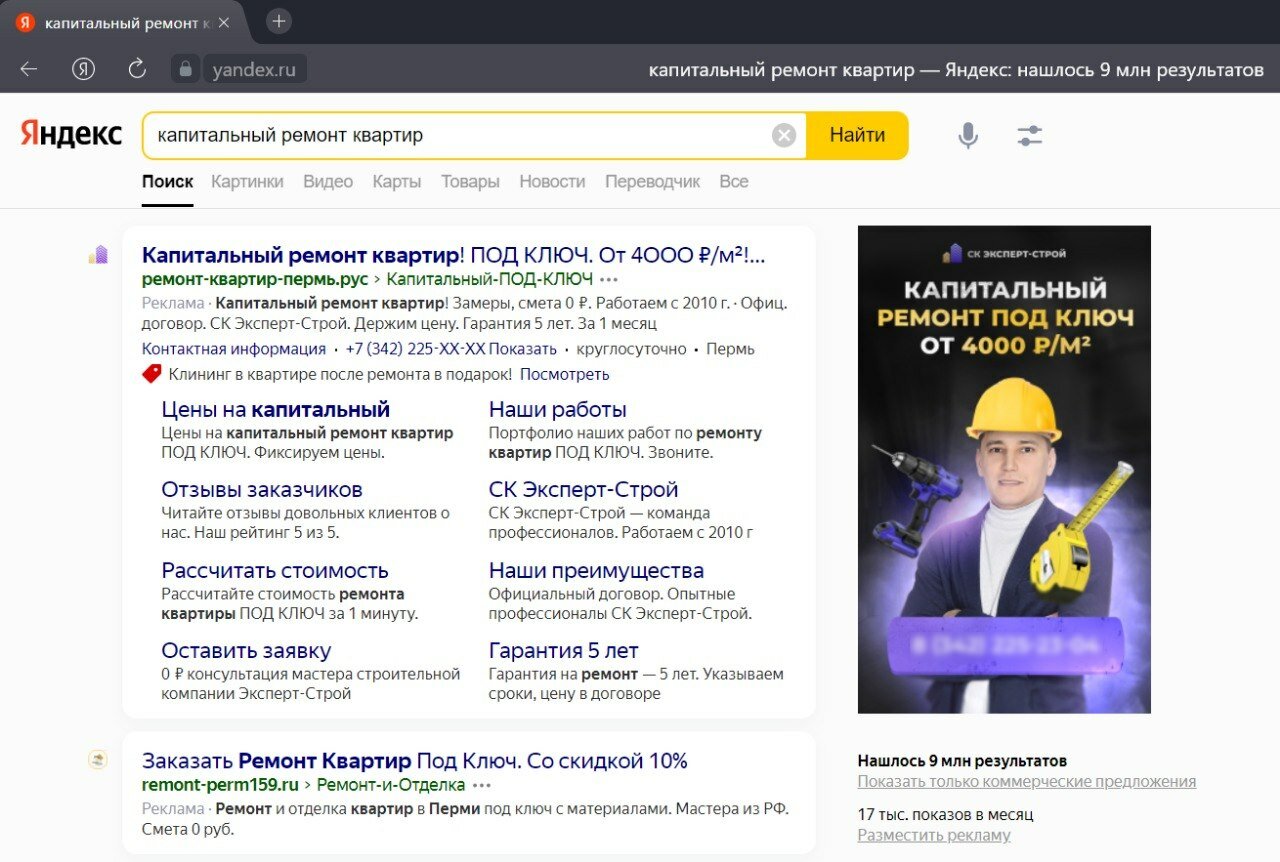Open Контактная информация link
Screen dimensions: 1280x862
pos(234,349)
